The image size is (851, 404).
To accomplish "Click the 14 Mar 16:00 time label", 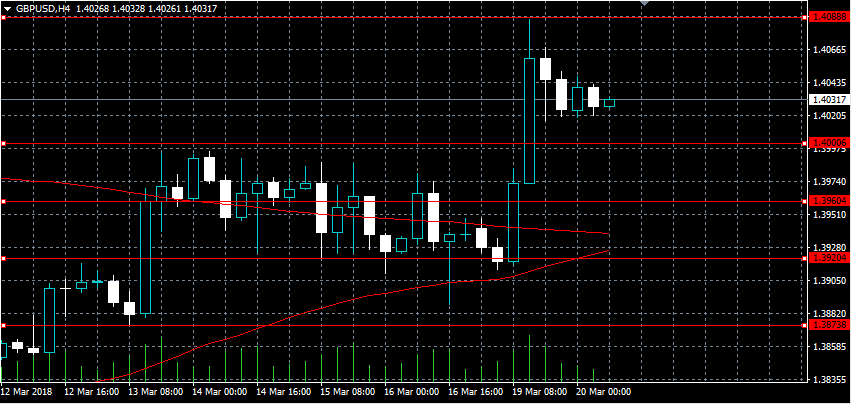I will tap(284, 392).
